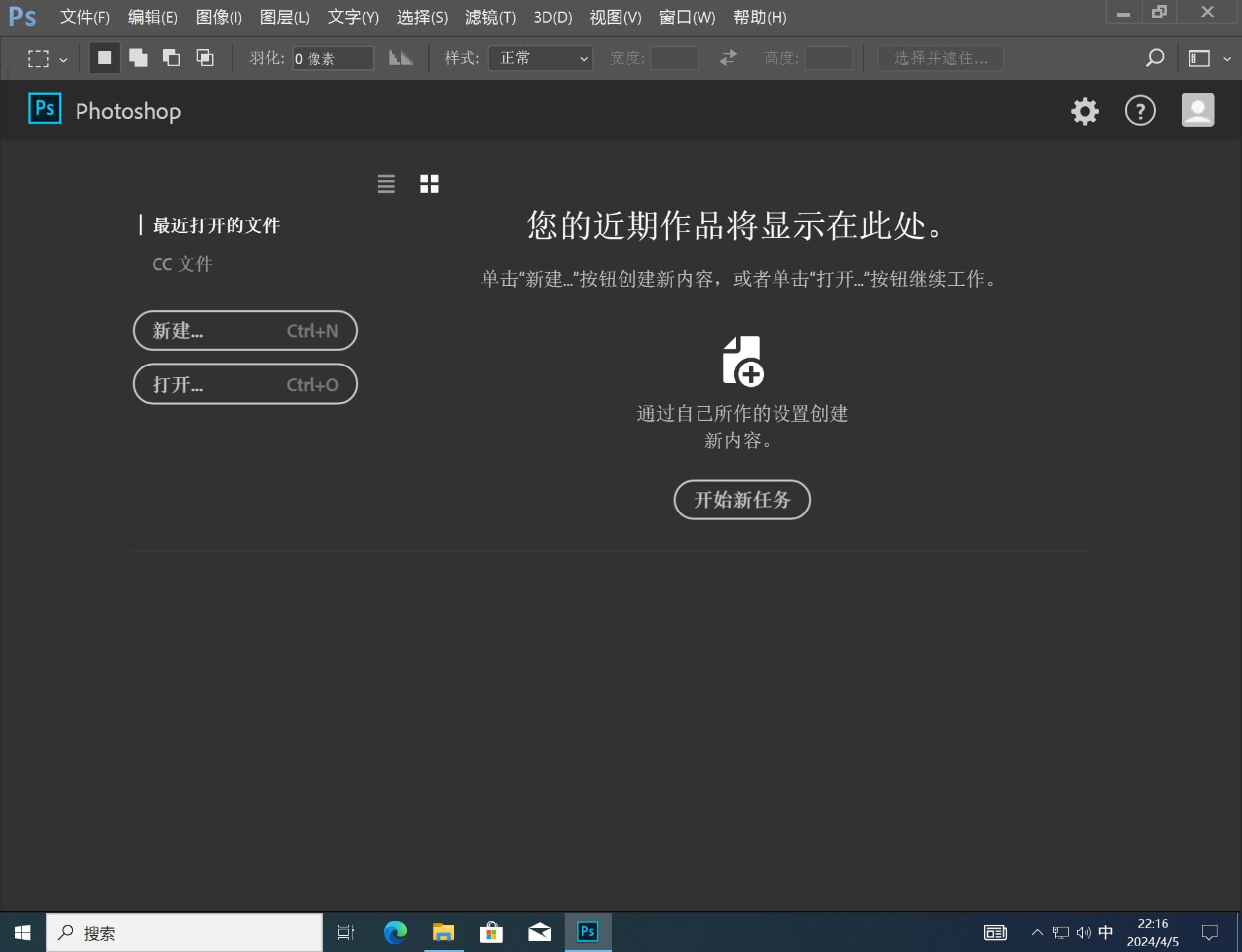Open the Window (窗口) menu

point(687,17)
